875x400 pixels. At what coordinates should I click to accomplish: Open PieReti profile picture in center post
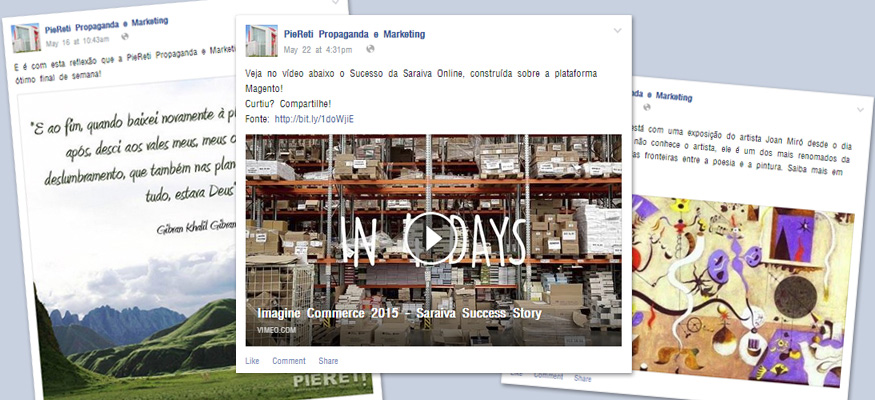point(261,41)
